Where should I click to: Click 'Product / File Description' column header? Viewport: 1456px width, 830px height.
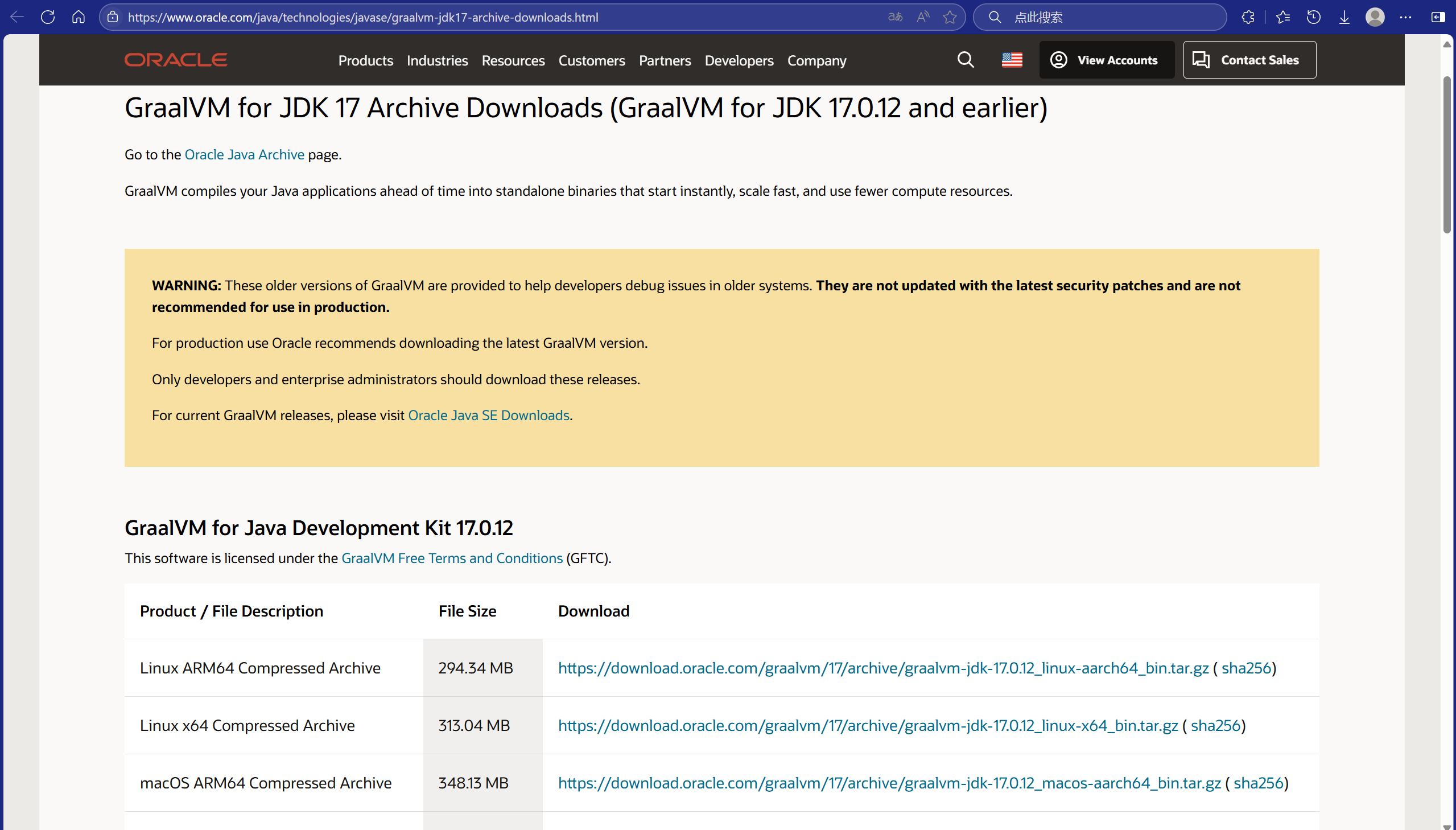click(231, 611)
